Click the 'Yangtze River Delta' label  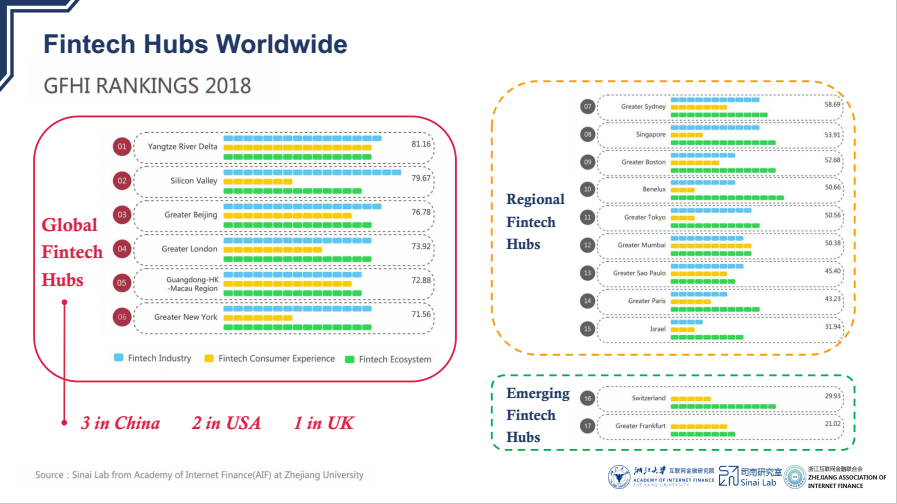(x=182, y=146)
